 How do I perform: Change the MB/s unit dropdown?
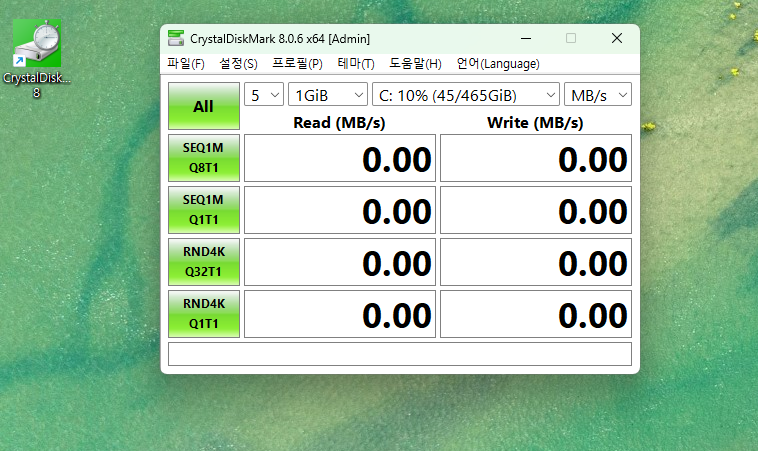pos(598,95)
